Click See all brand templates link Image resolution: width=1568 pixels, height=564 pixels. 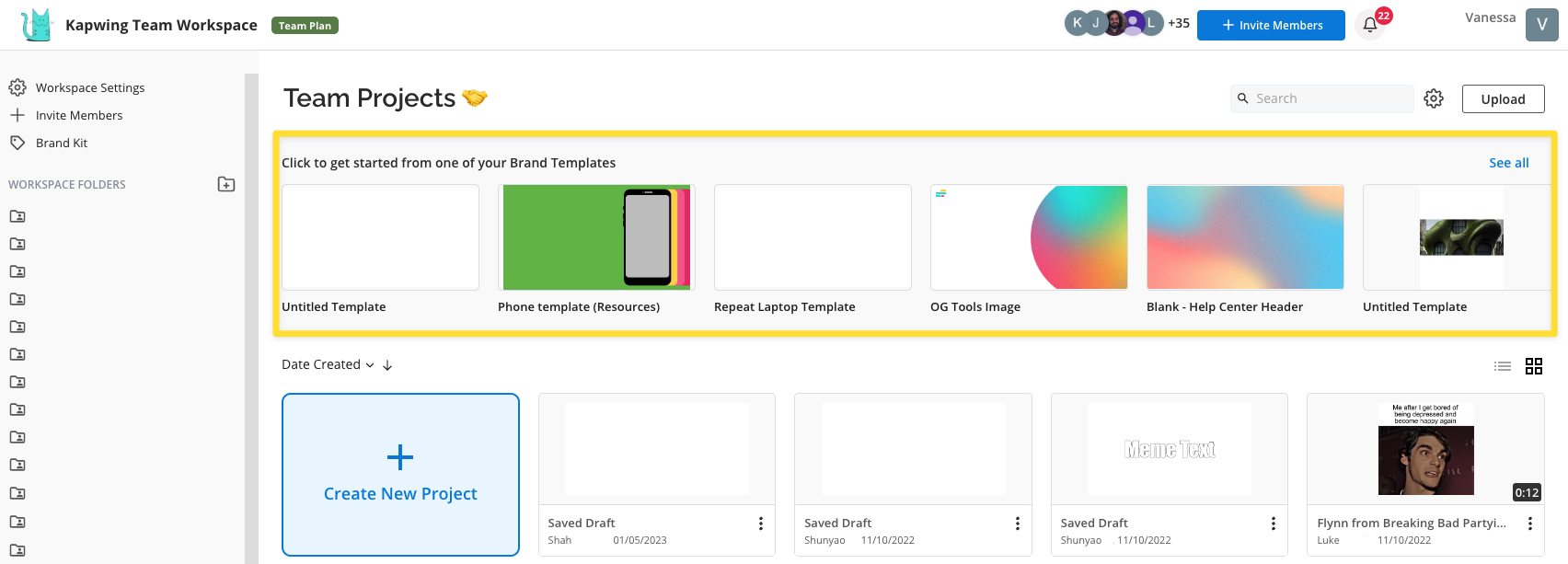click(x=1508, y=163)
